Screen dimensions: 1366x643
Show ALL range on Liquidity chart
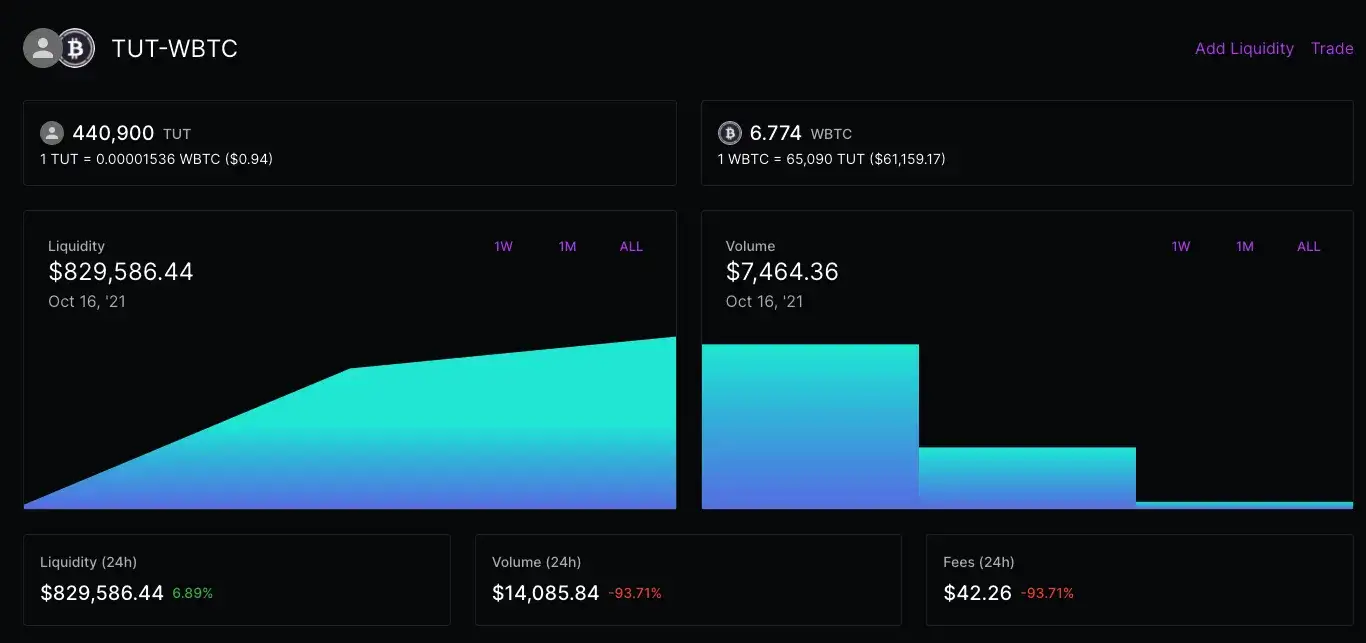[x=631, y=246]
